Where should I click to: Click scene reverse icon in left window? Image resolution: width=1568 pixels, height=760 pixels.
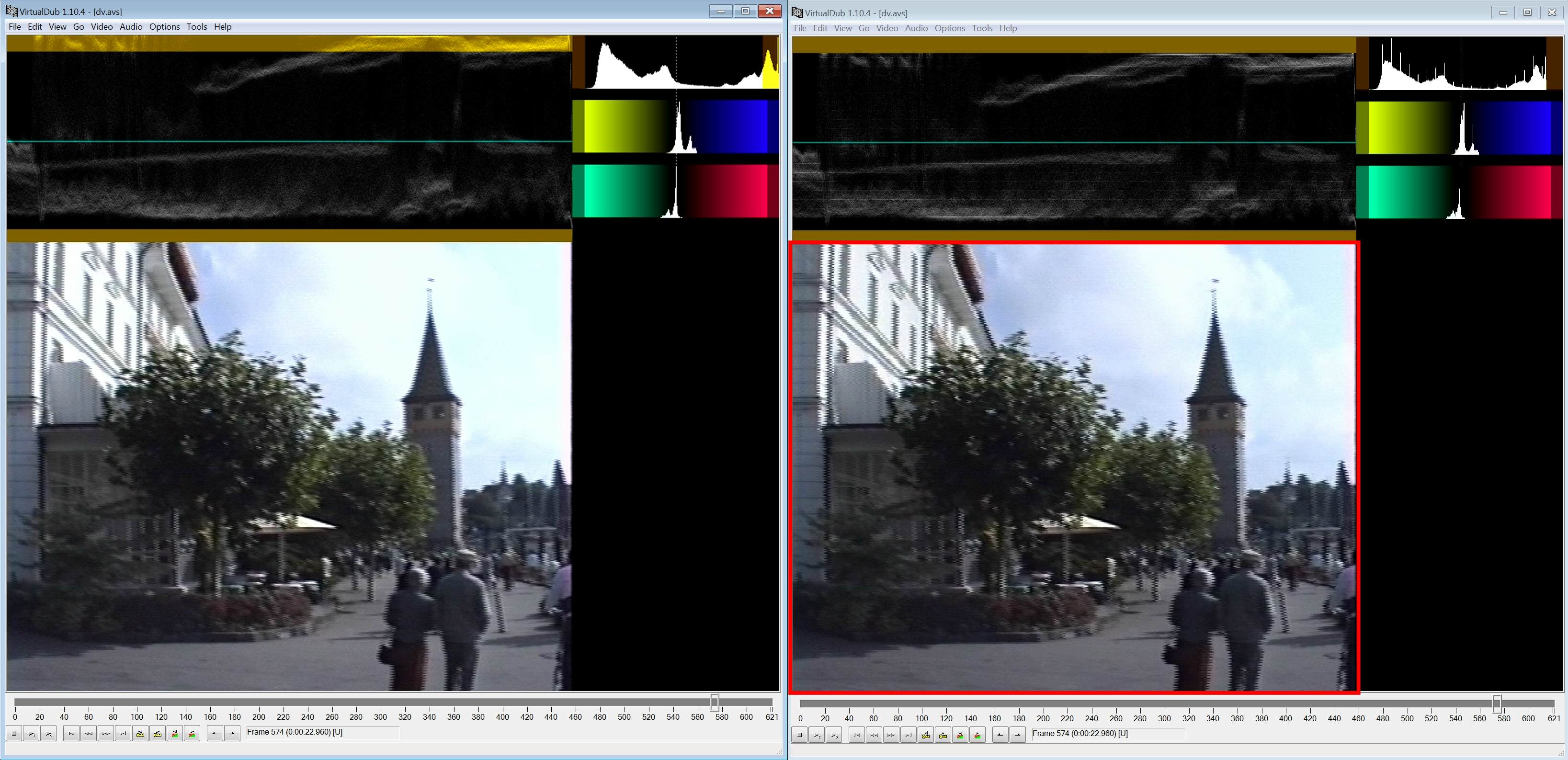(x=175, y=734)
